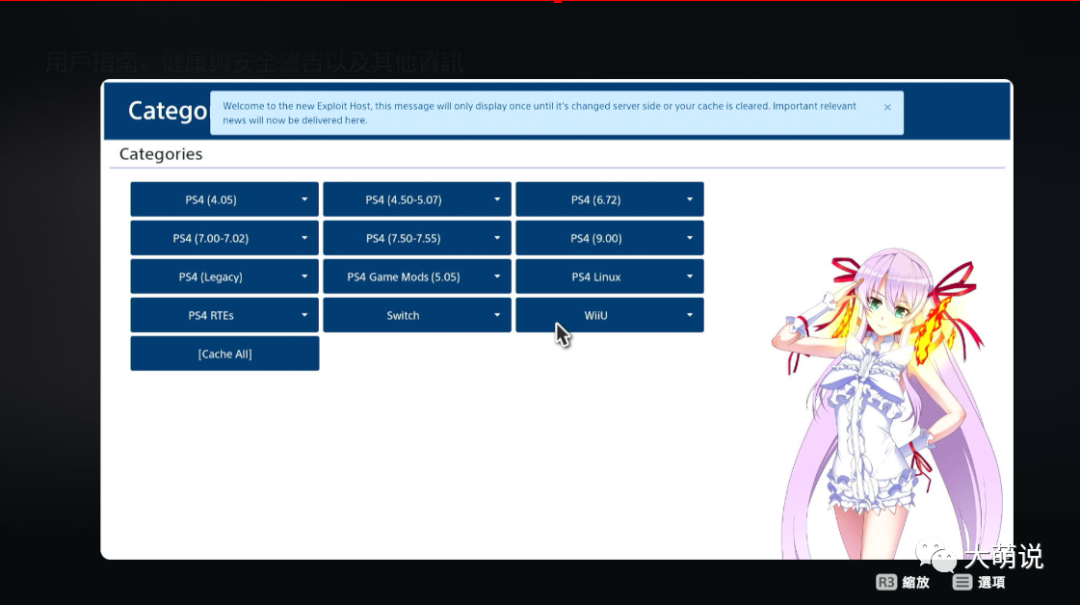Dismiss the Exploit Host welcome message
Screen dimensions: 1080x605
887,107
